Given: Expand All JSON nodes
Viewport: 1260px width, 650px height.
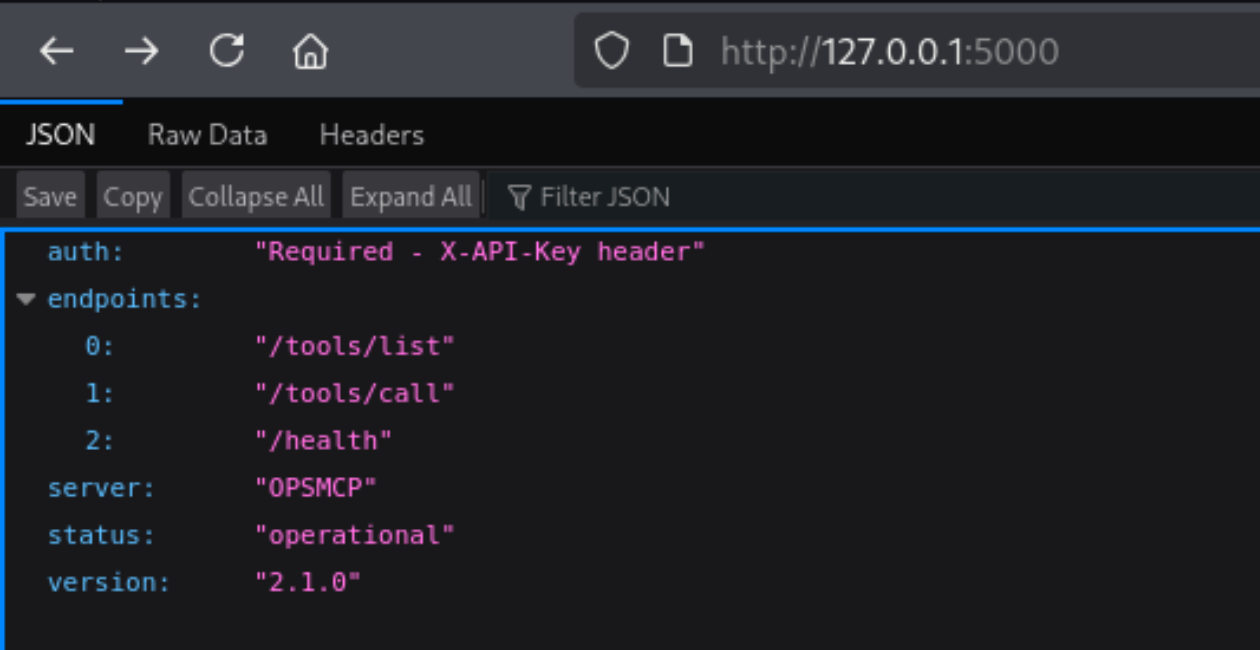Looking at the screenshot, I should click(411, 197).
